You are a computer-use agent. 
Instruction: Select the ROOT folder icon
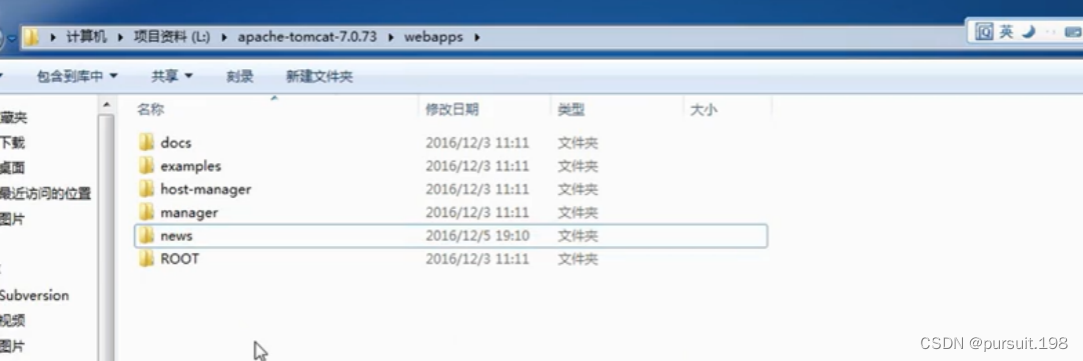[146, 259]
